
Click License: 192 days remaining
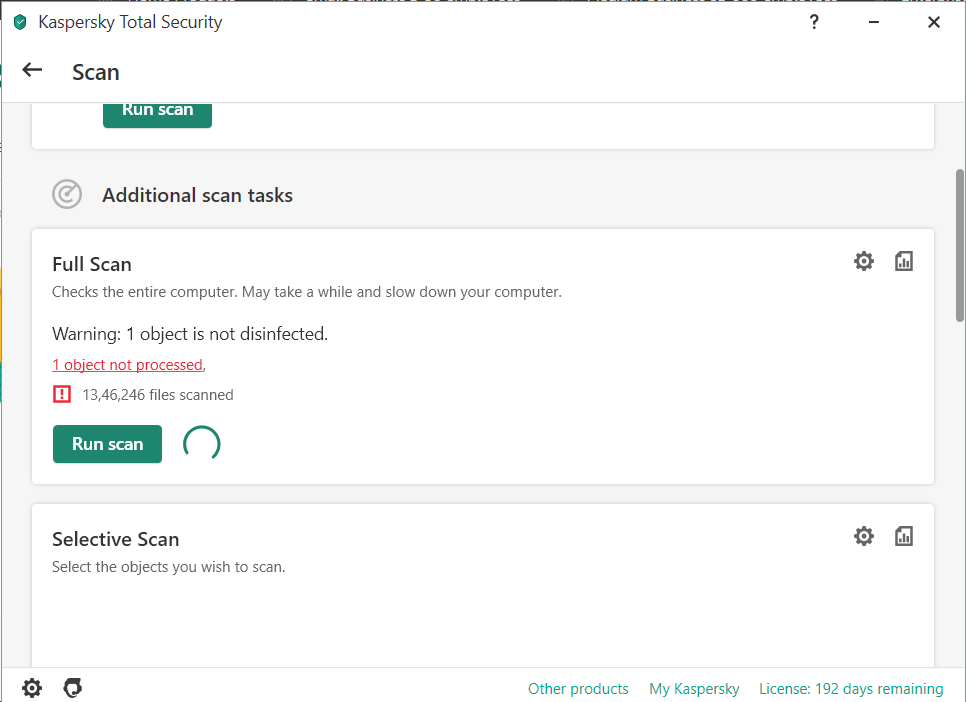pyautogui.click(x=851, y=689)
